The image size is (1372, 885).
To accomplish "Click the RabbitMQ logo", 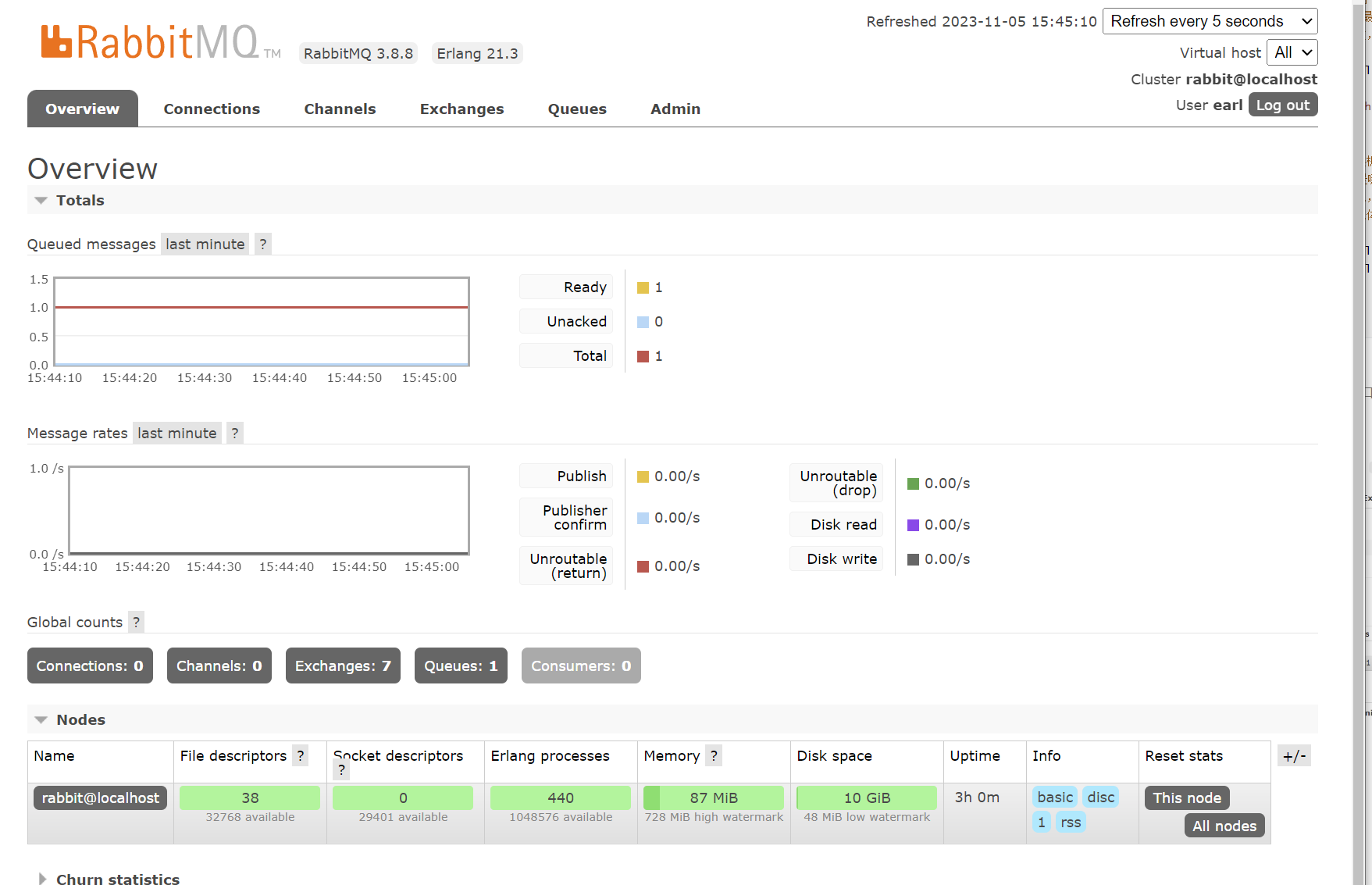I will click(x=160, y=42).
